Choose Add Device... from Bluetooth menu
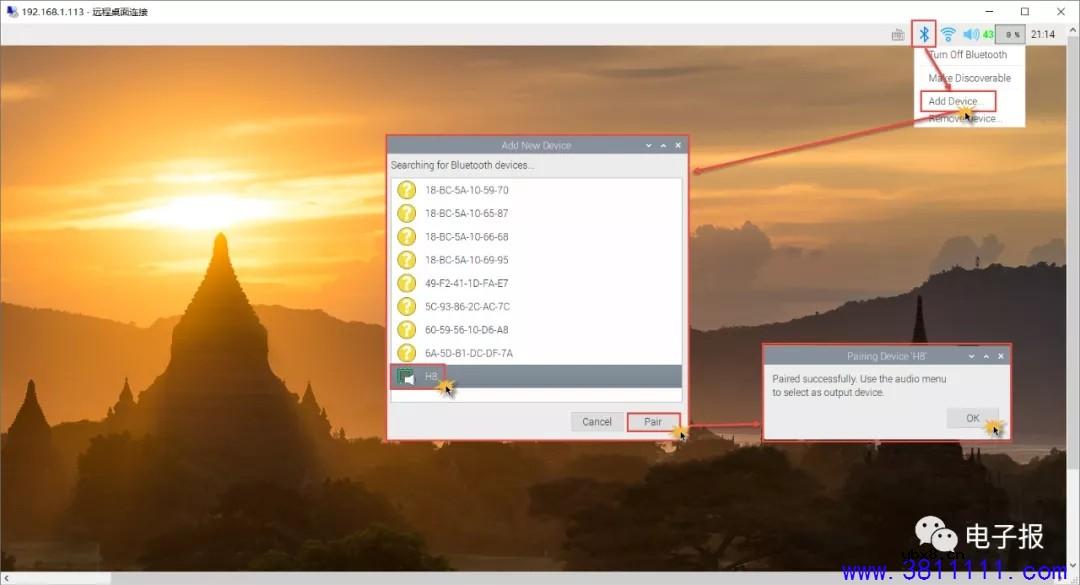Image resolution: width=1080 pixels, height=585 pixels. [955, 101]
